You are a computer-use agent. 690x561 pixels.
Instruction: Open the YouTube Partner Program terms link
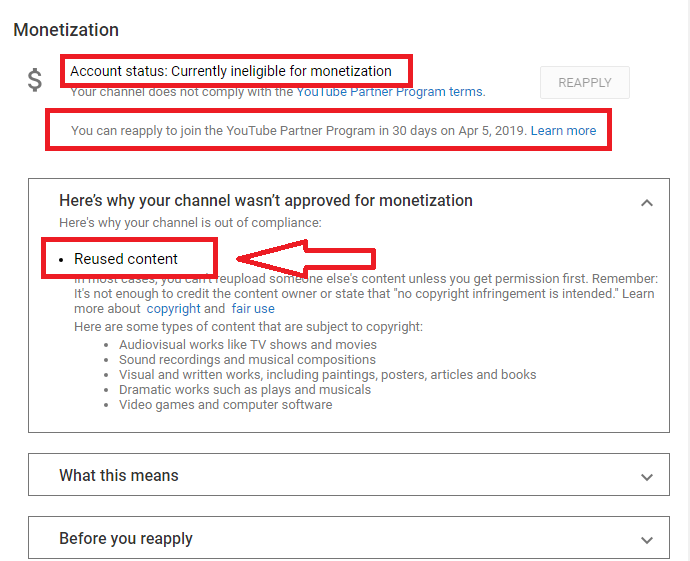390,92
